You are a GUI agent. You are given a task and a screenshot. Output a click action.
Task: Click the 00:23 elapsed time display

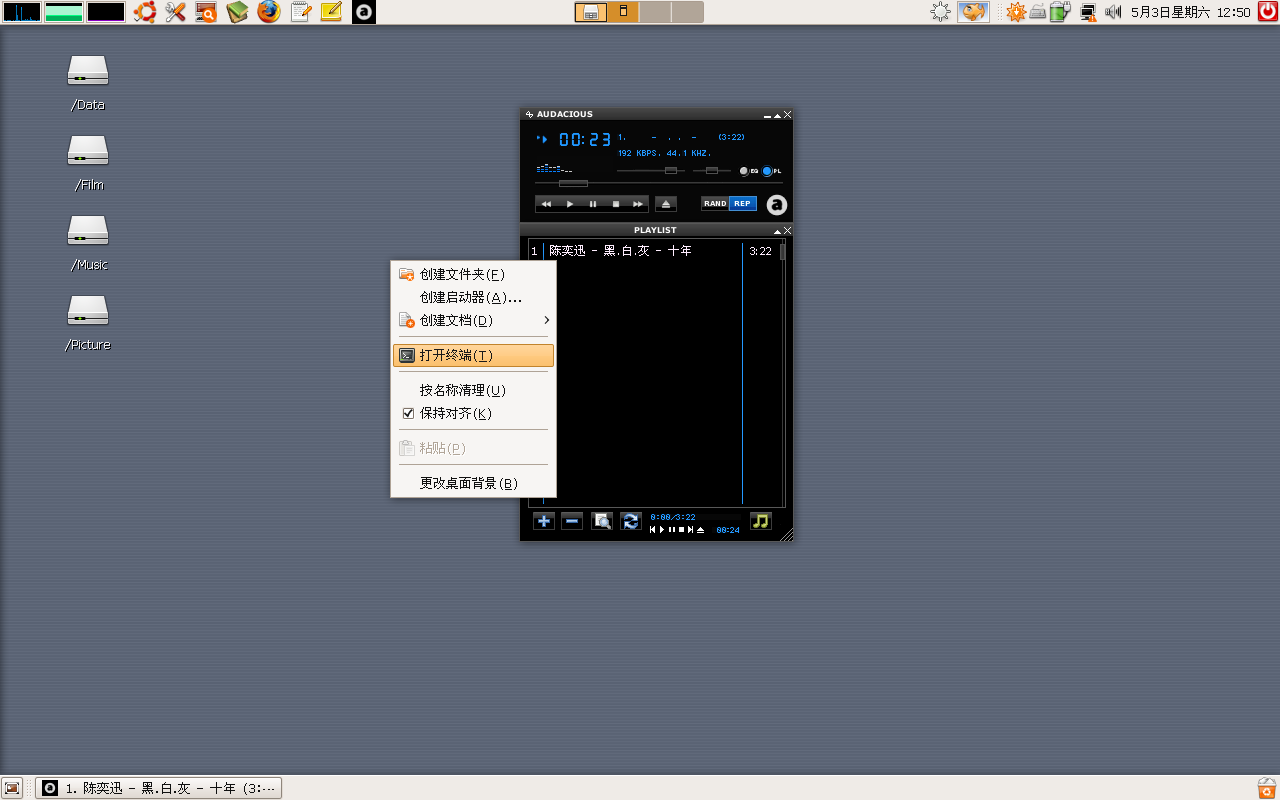(x=584, y=140)
